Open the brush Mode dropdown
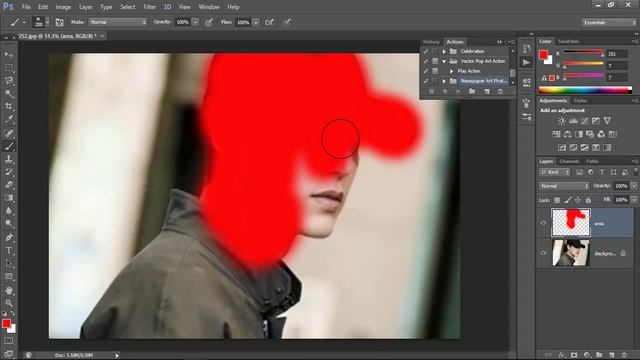The height and width of the screenshot is (360, 640). 118,22
